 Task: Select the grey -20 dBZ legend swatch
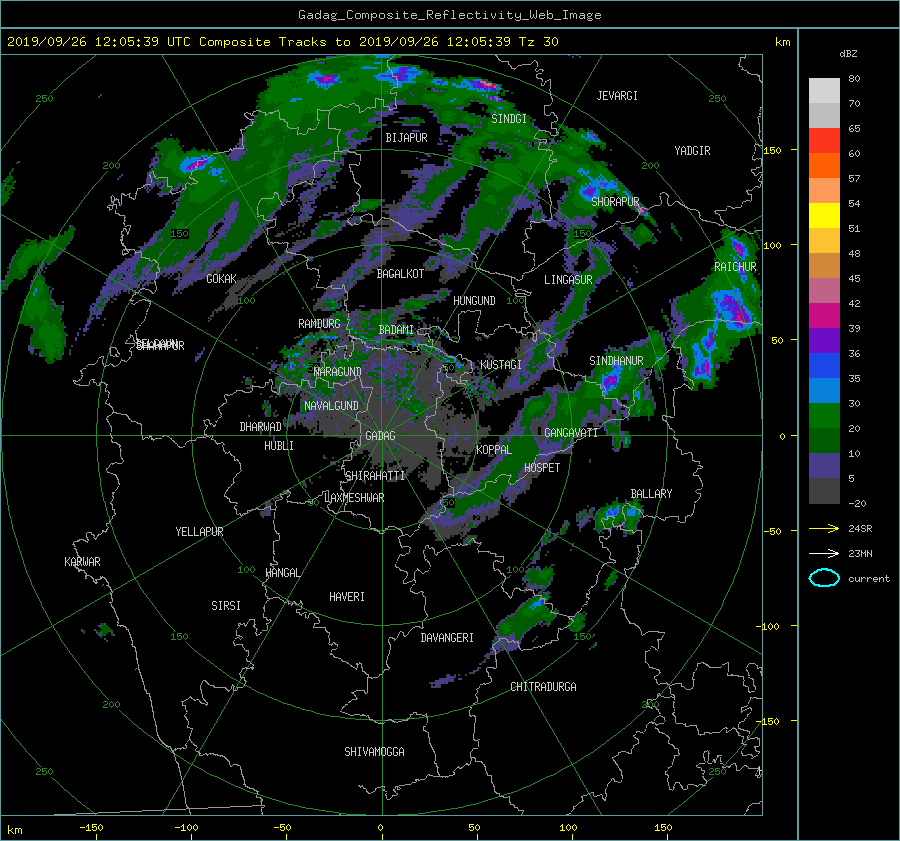coord(824,491)
